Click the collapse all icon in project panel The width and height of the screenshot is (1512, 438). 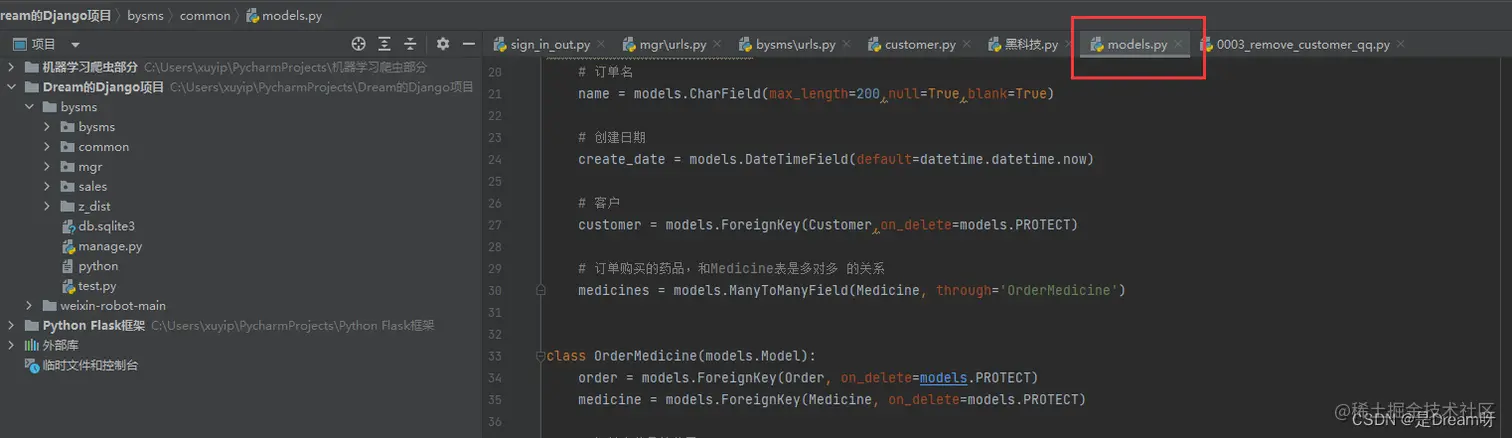click(410, 44)
